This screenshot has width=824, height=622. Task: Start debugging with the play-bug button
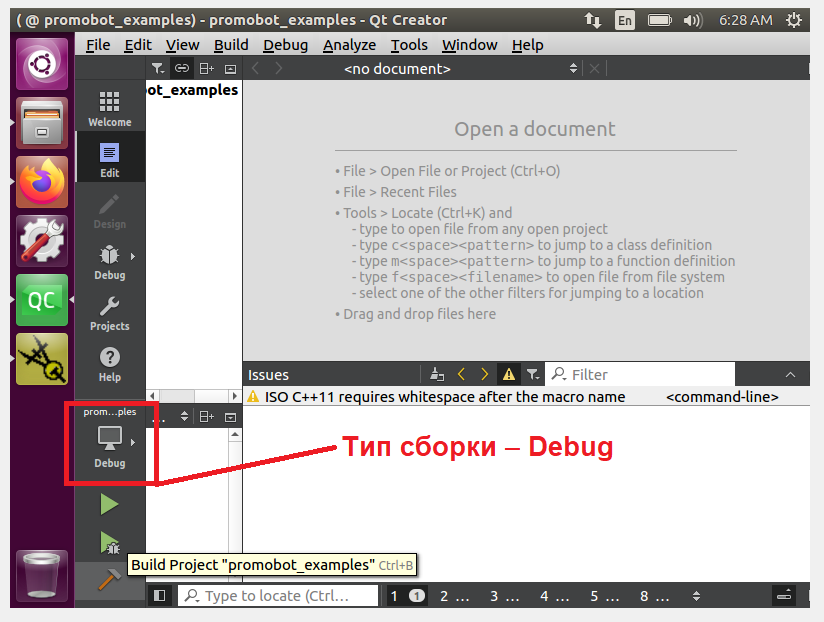pos(109,543)
